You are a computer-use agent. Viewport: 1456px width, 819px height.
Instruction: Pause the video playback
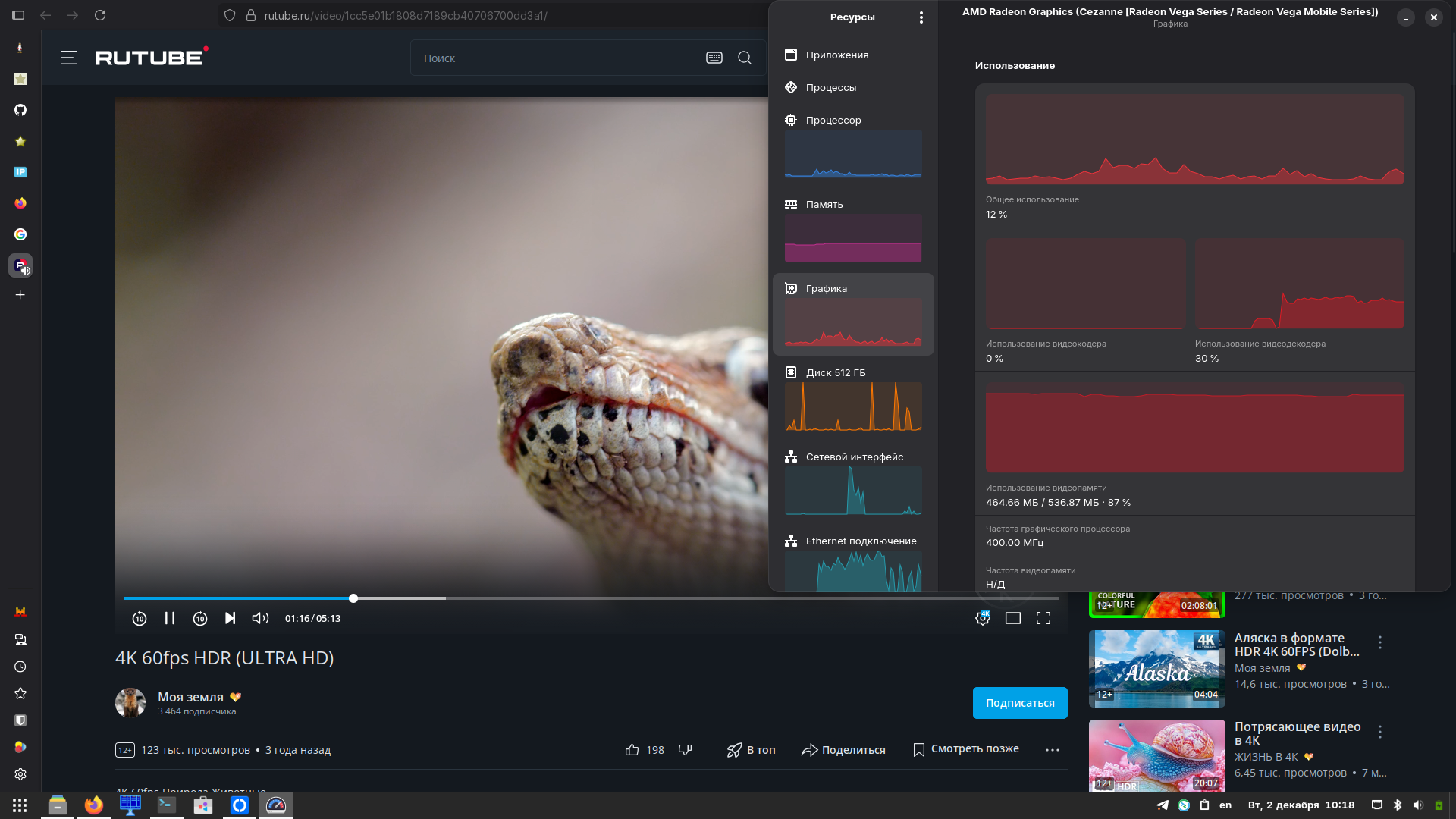(x=170, y=618)
